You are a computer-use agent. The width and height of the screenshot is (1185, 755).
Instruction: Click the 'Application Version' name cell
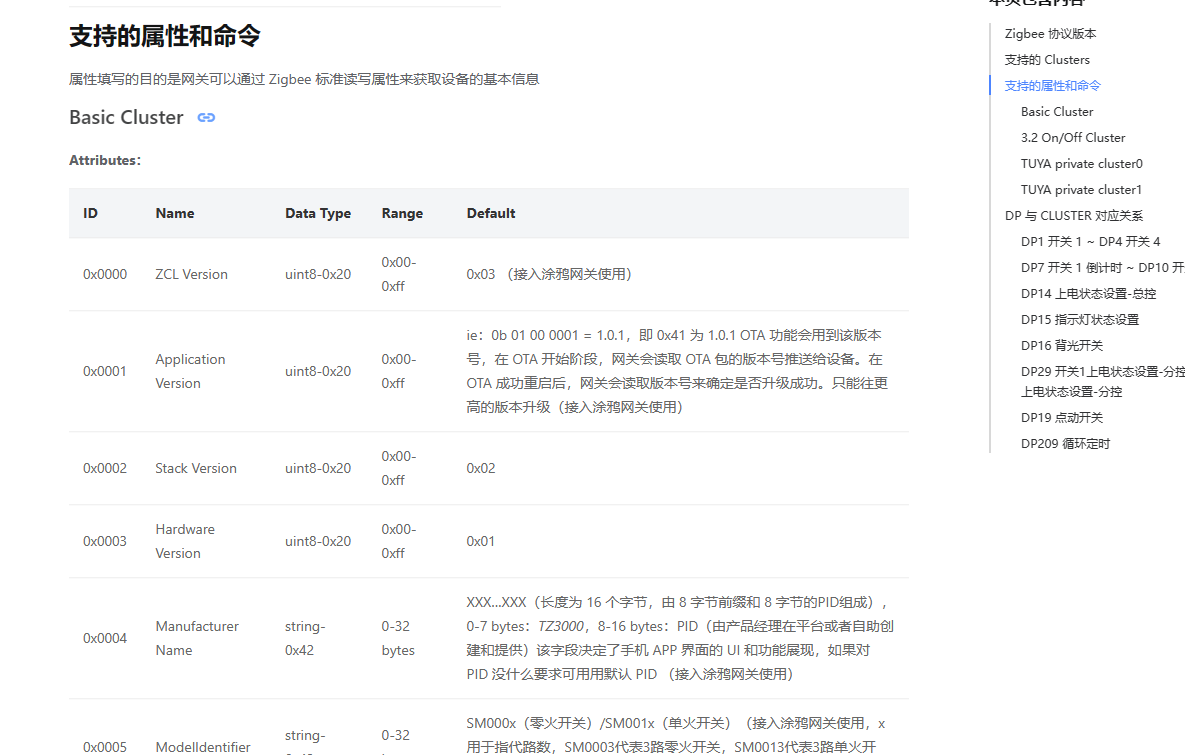tap(190, 371)
